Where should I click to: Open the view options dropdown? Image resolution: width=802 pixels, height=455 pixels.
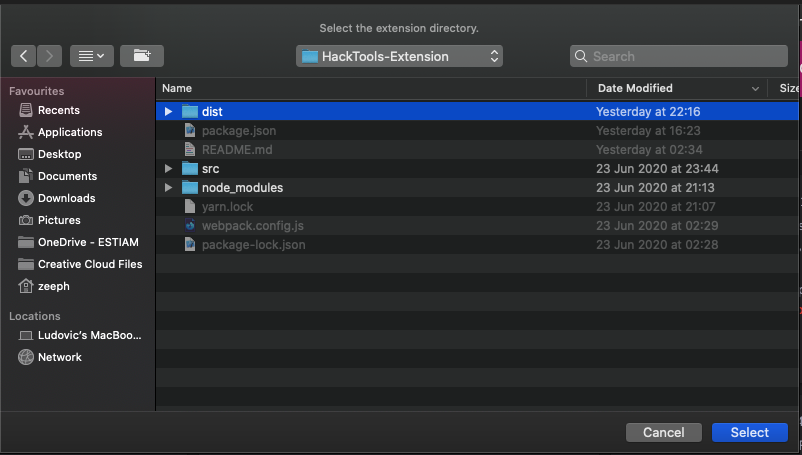pyautogui.click(x=94, y=56)
